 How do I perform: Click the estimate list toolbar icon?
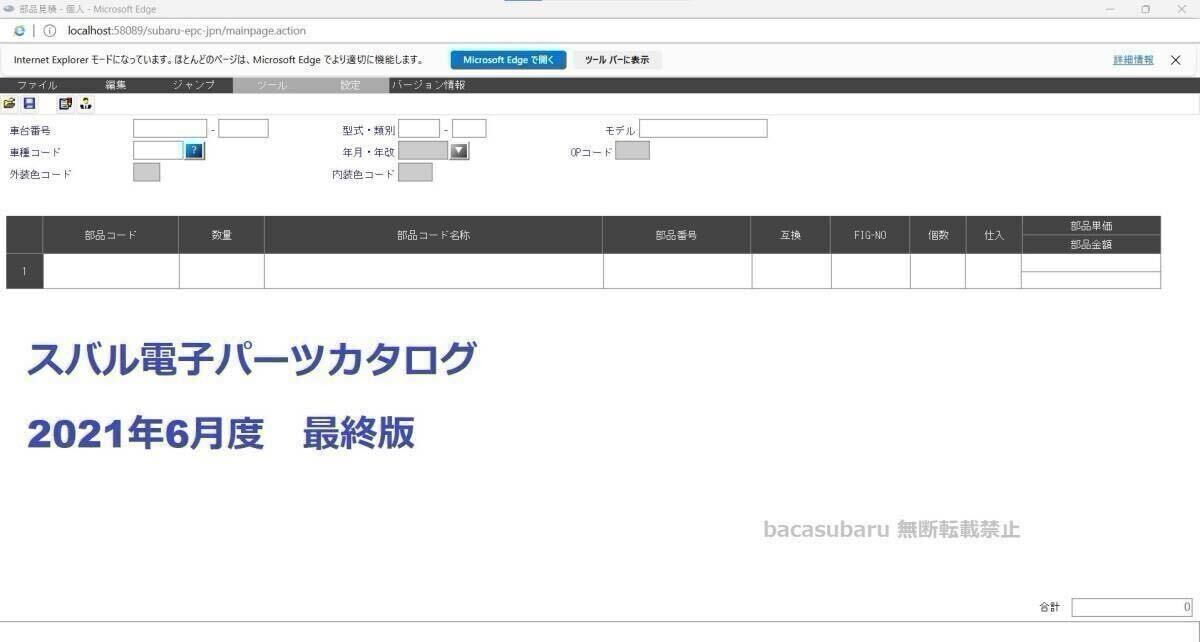pyautogui.click(x=66, y=103)
